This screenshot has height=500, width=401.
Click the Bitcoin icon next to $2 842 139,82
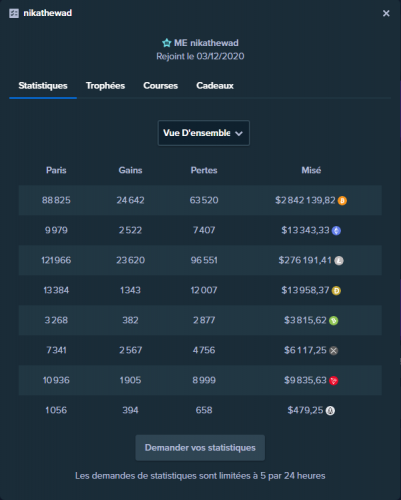[342, 201]
